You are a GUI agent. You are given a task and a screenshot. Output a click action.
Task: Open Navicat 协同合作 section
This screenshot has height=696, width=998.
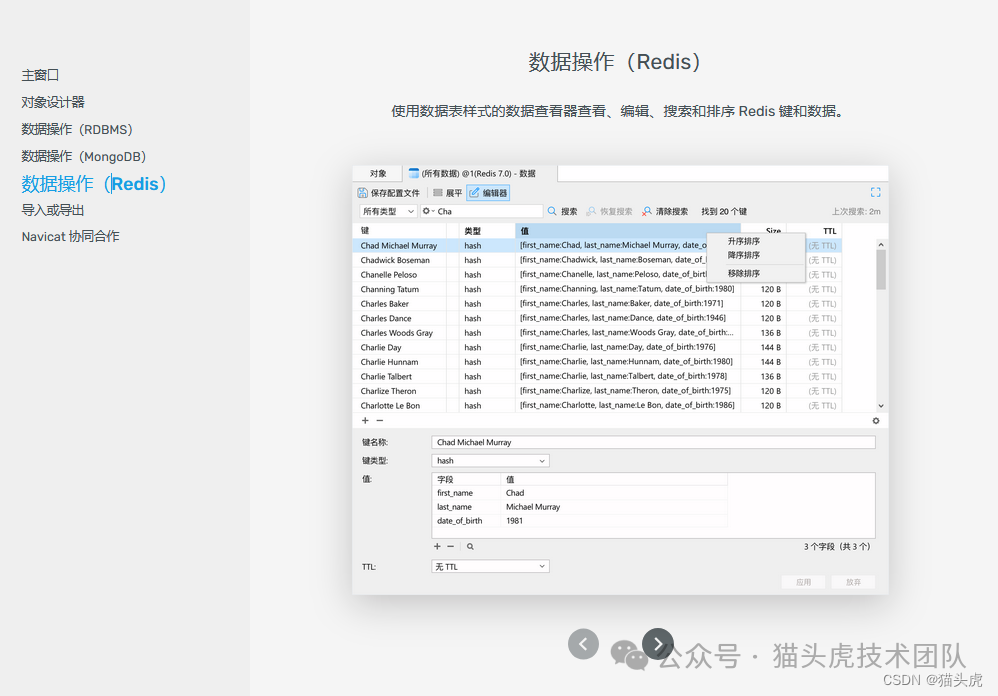(x=71, y=237)
